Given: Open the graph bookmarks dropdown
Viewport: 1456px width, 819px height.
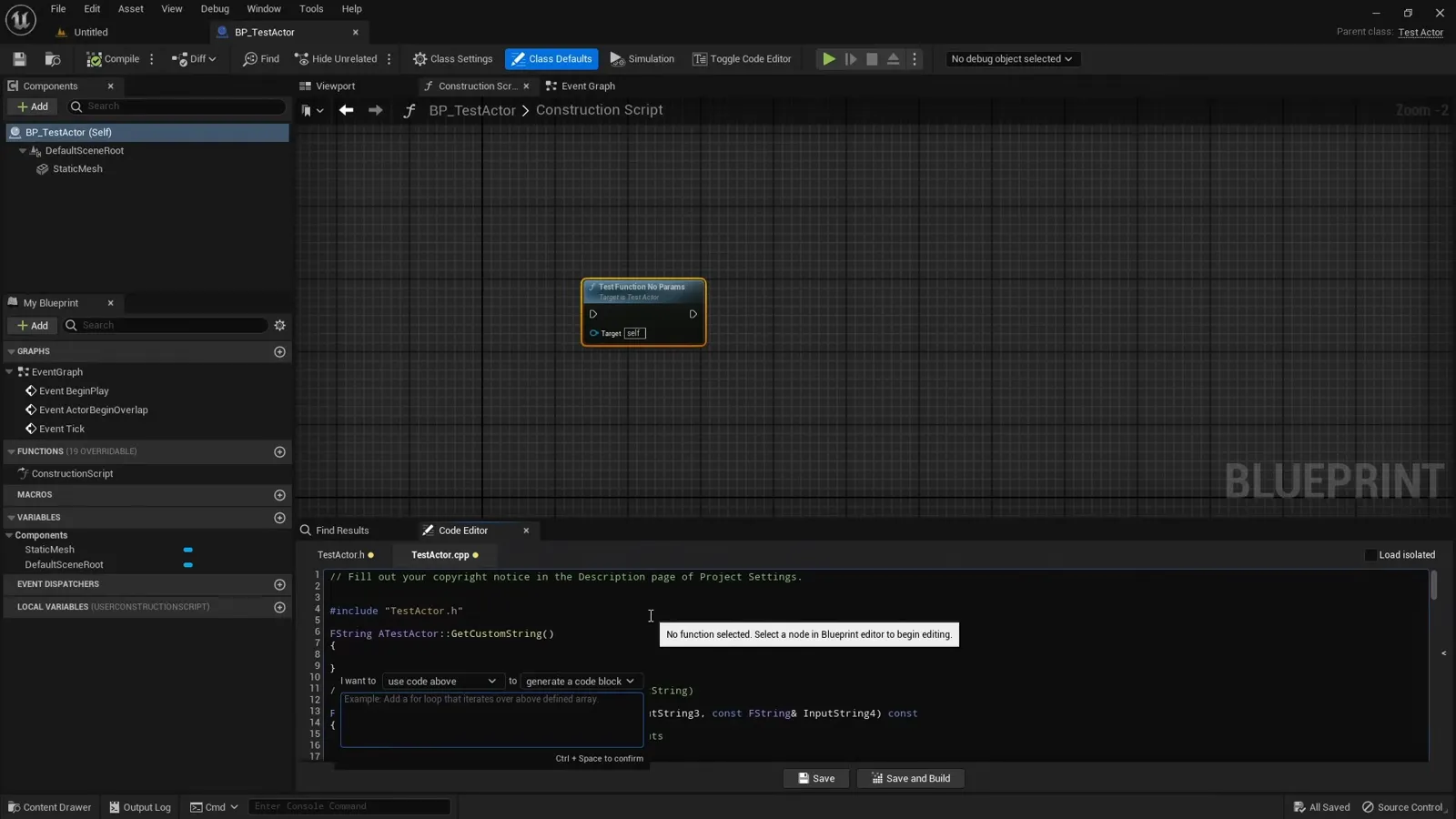Looking at the screenshot, I should (x=312, y=111).
